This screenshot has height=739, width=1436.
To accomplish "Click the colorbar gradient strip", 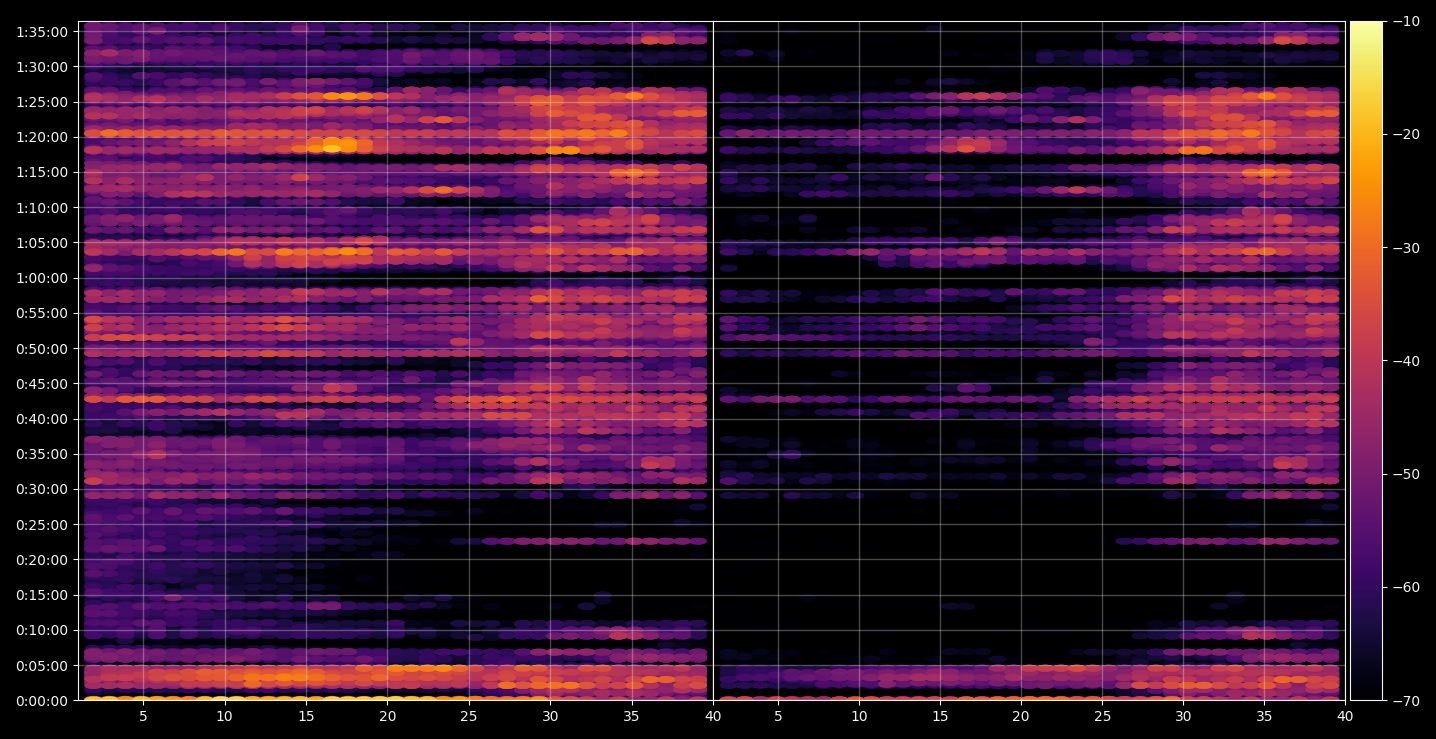I will click(x=1366, y=361).
